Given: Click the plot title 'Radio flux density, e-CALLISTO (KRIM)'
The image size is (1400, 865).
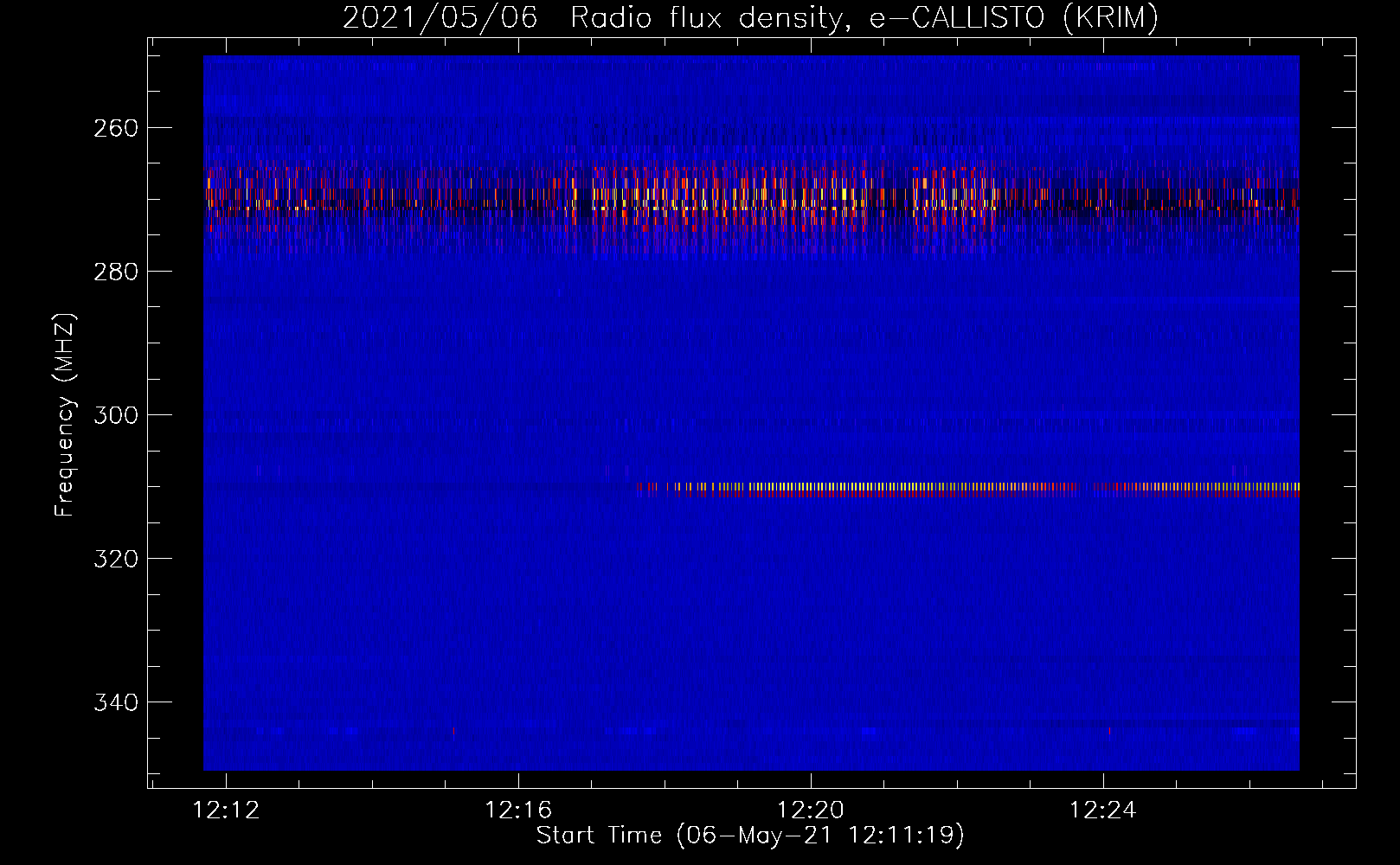Looking at the screenshot, I should point(864,18).
